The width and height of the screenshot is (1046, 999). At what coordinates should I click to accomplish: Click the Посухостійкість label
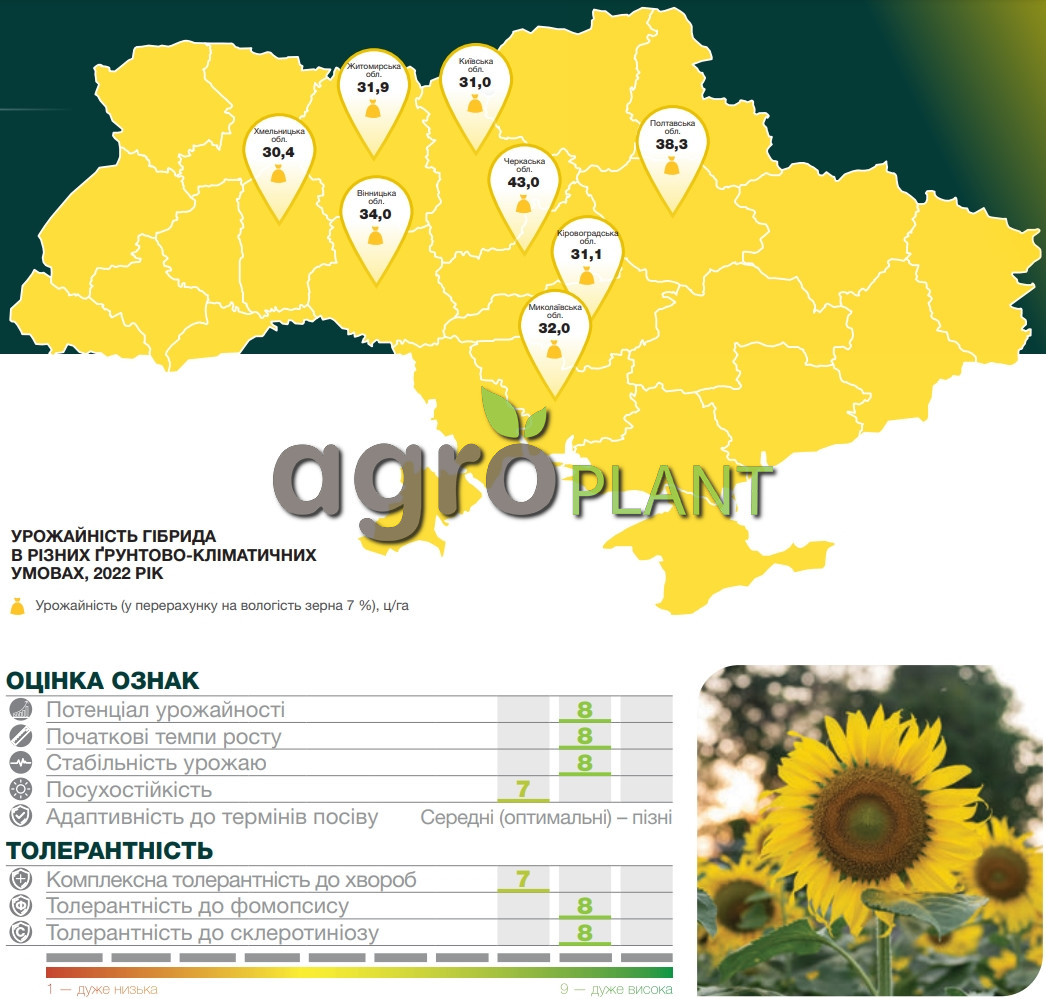pos(129,790)
